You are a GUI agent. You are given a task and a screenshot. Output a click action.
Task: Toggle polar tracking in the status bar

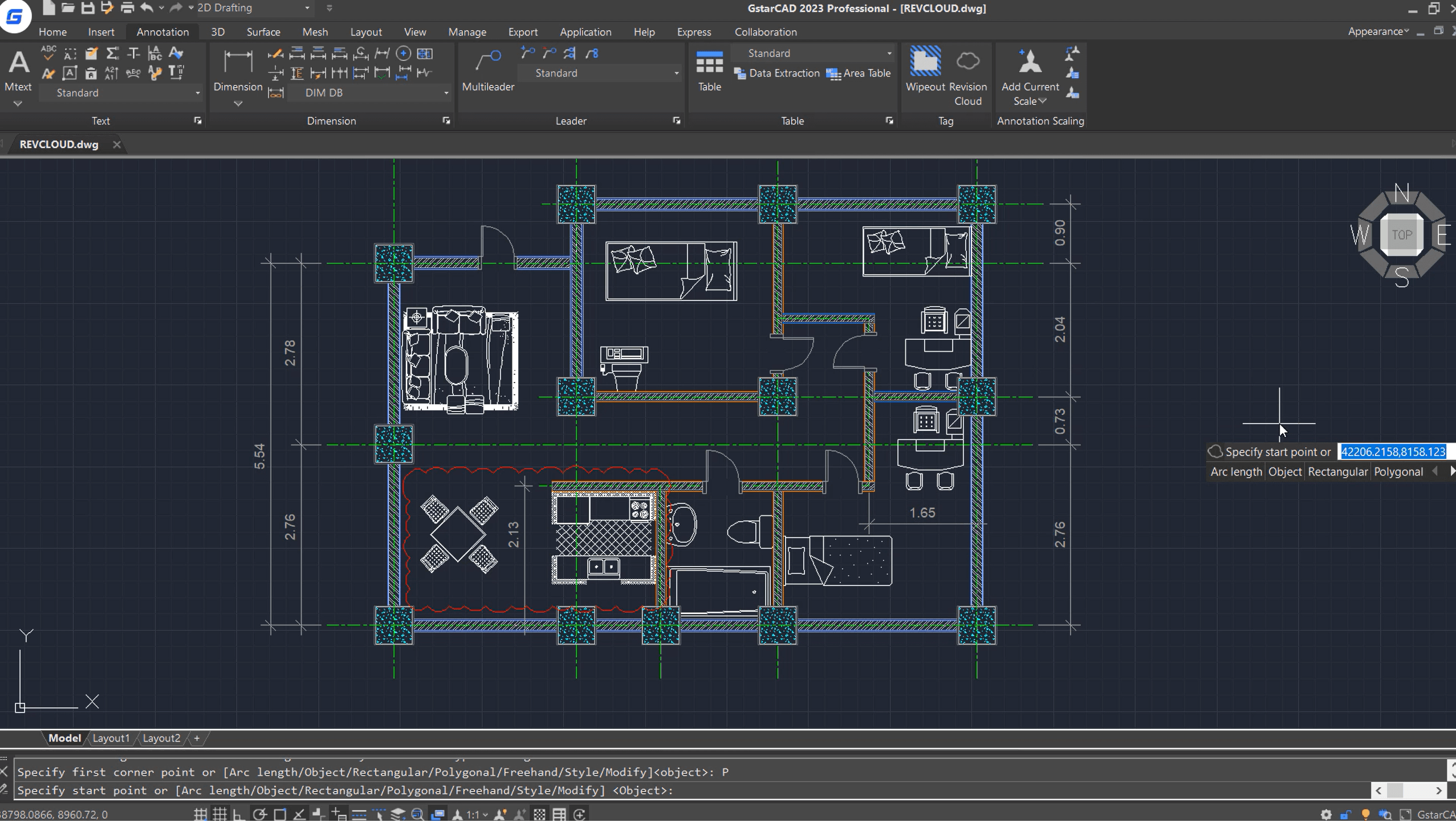259,815
